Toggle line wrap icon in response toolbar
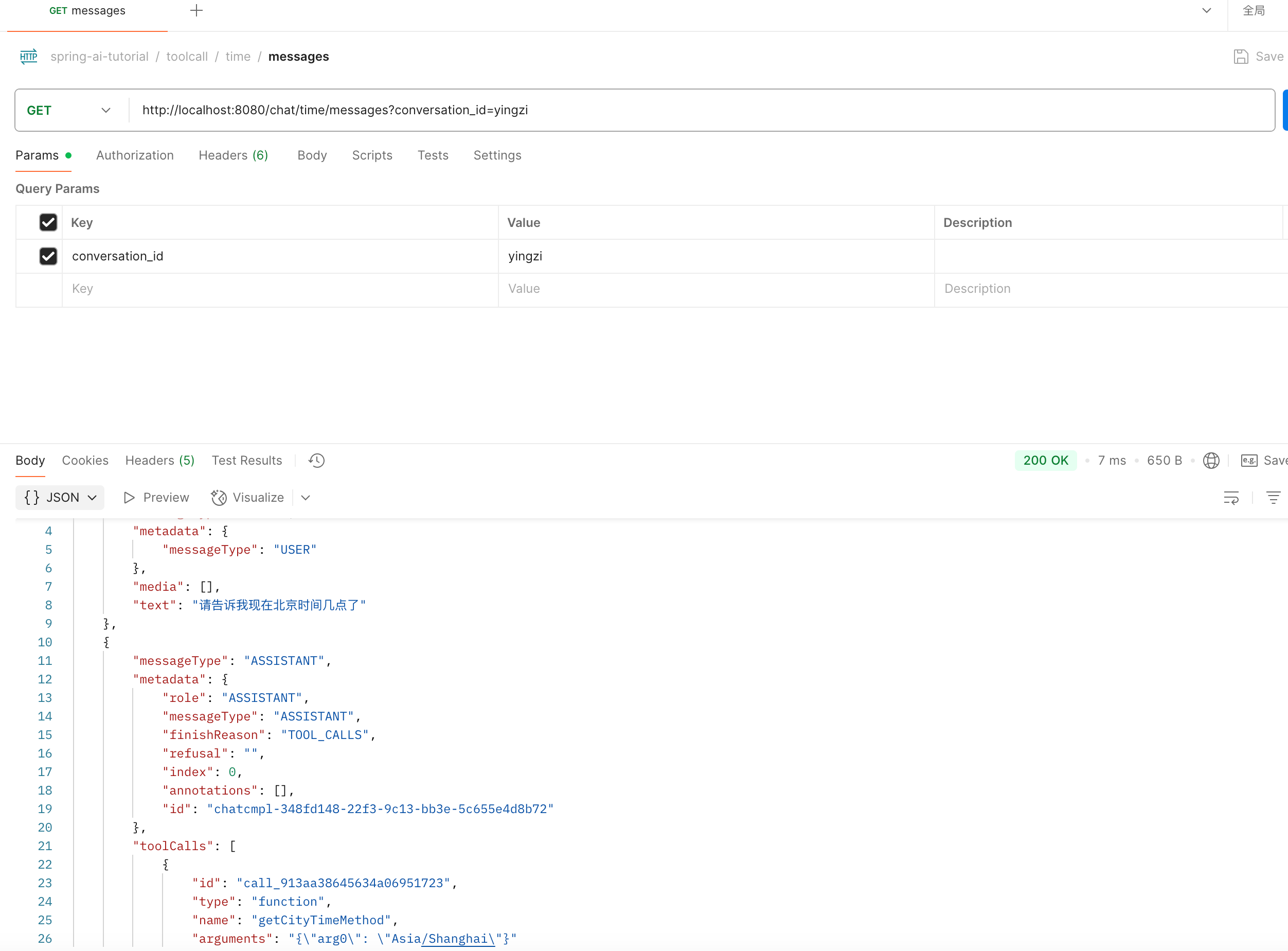The width and height of the screenshot is (1288, 951). pyautogui.click(x=1231, y=498)
